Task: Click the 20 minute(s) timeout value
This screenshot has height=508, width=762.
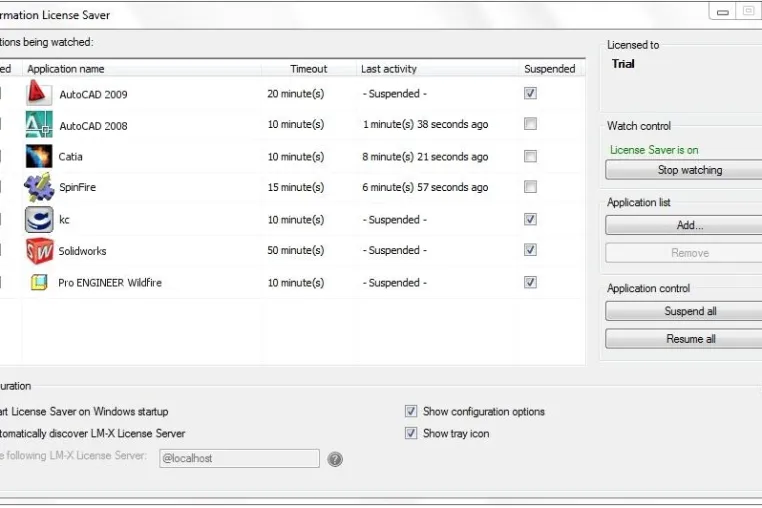Action: point(295,93)
